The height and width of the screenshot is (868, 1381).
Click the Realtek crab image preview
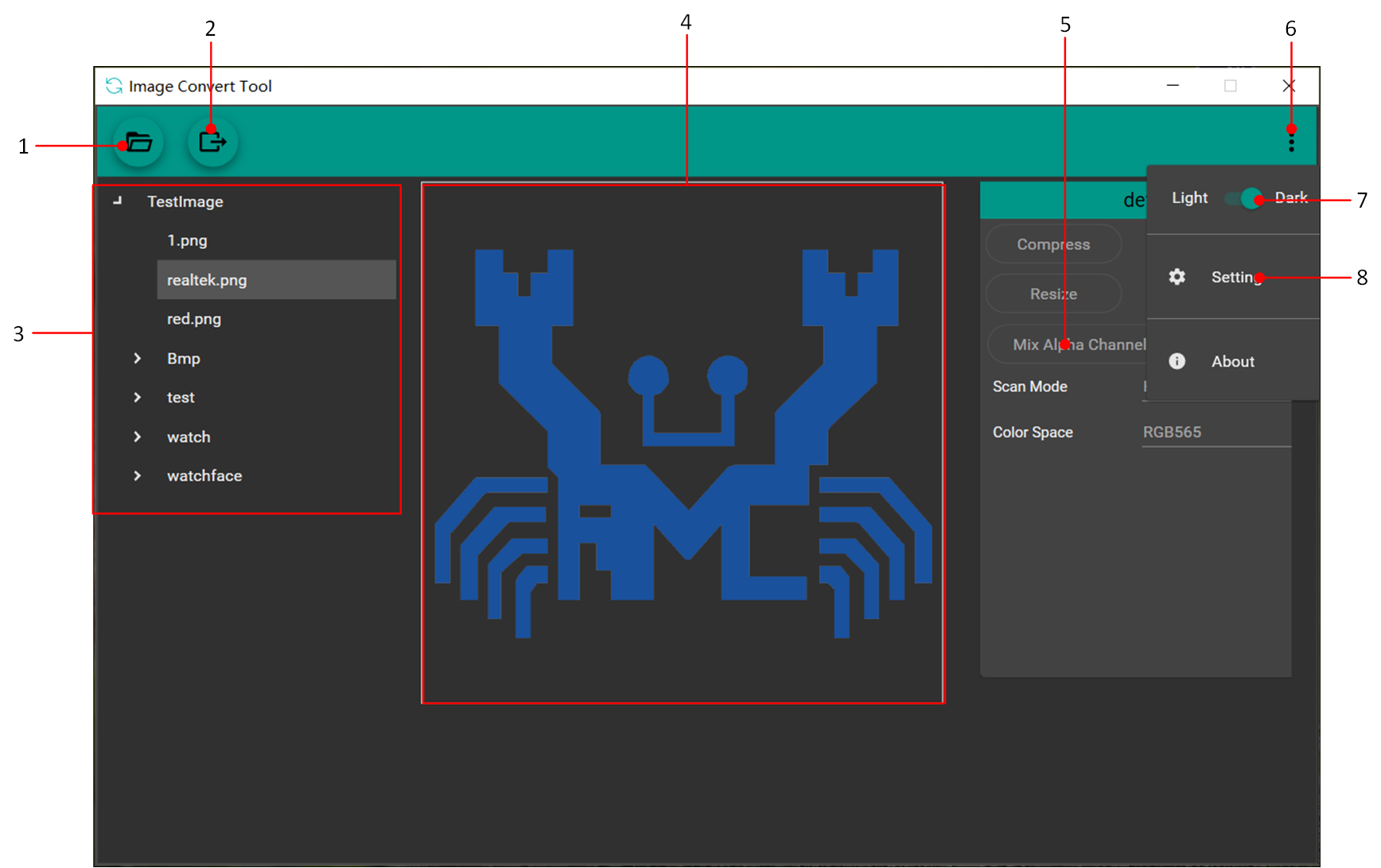point(683,444)
